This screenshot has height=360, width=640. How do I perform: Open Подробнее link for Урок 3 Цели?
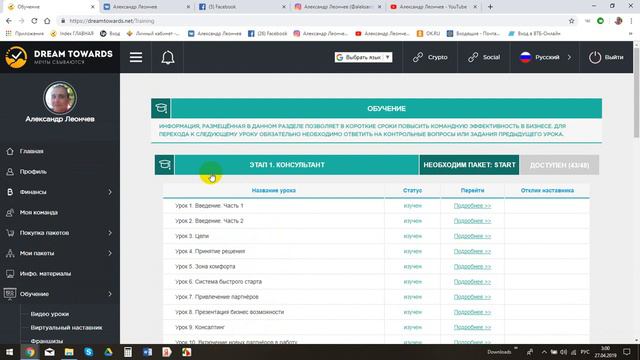click(472, 236)
